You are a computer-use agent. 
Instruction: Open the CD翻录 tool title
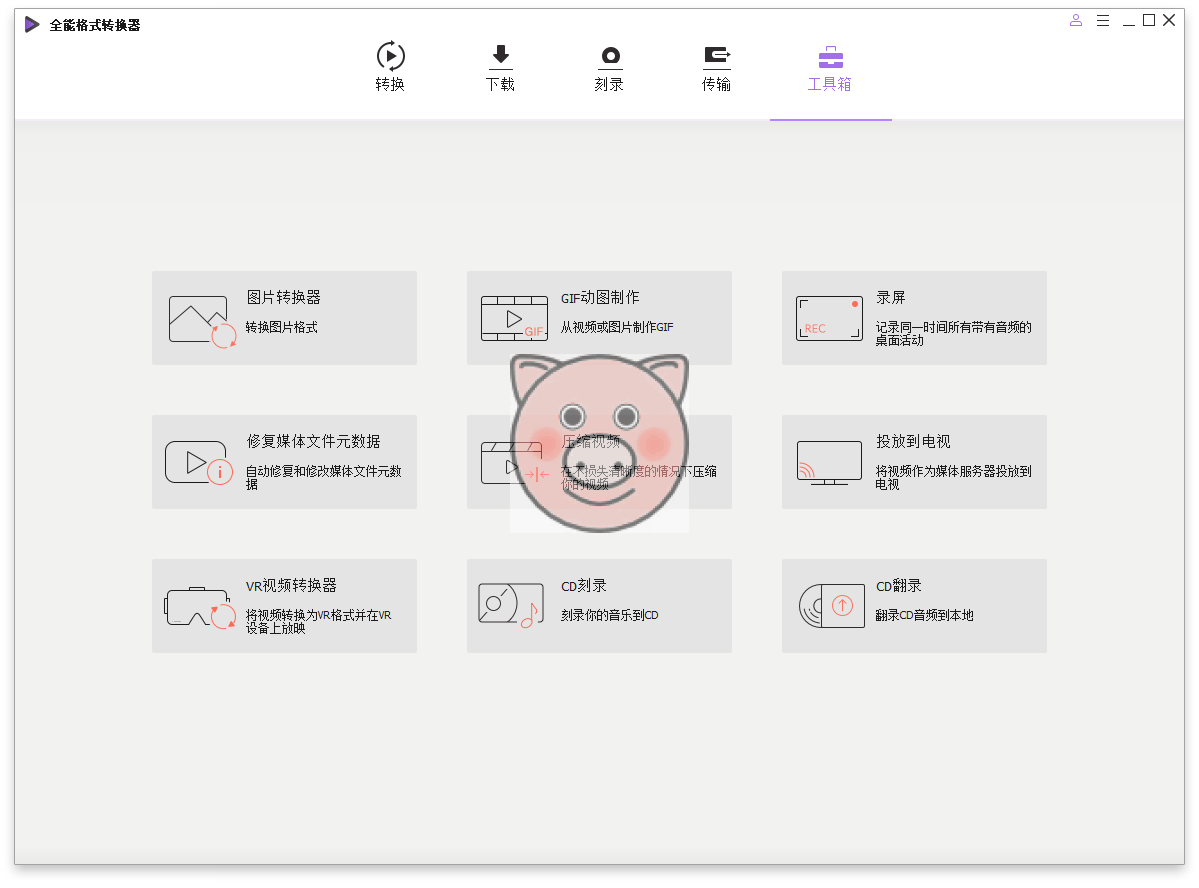899,585
